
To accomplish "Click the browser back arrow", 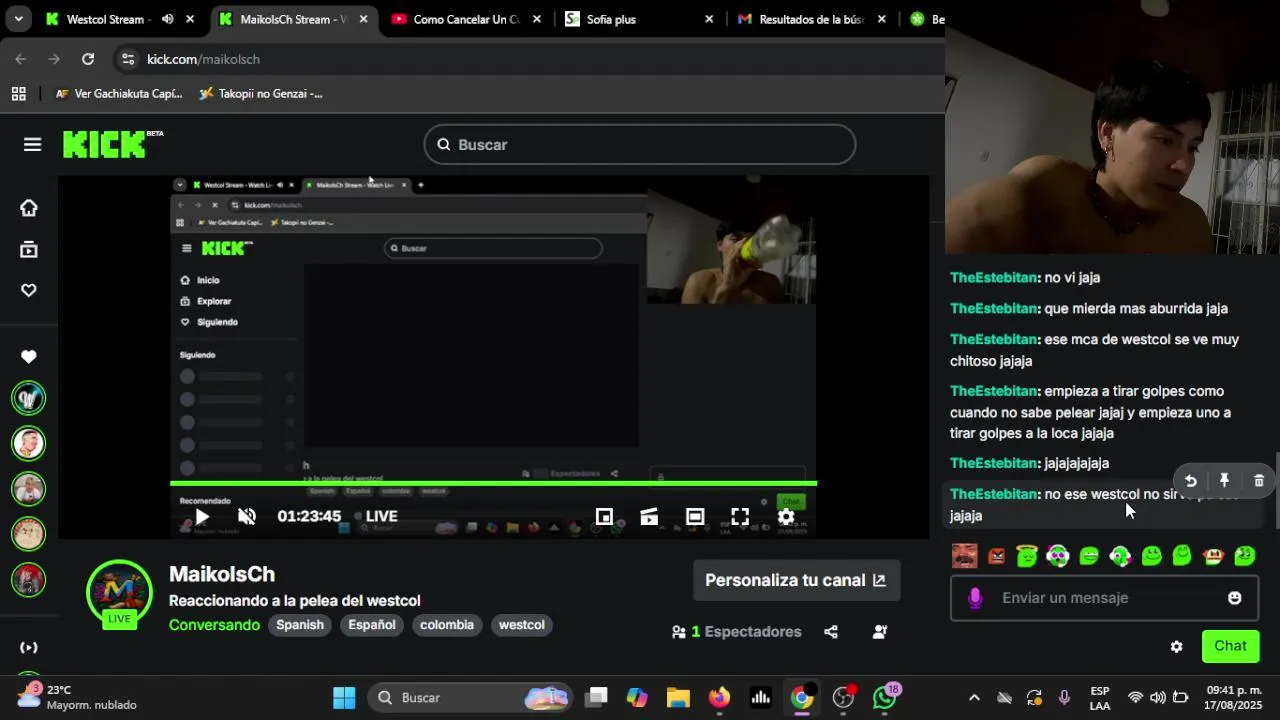I will pyautogui.click(x=21, y=59).
